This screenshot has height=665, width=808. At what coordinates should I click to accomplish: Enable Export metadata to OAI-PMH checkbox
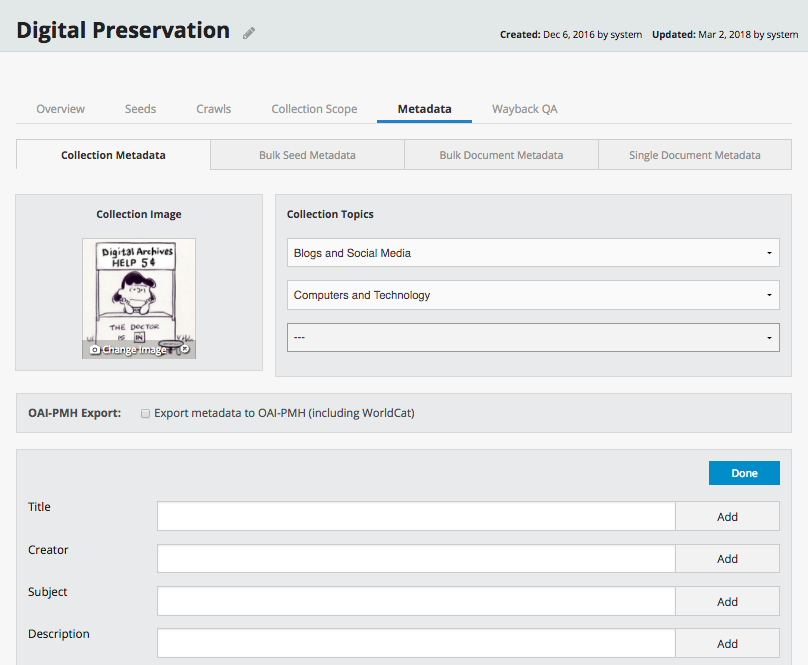pyautogui.click(x=146, y=413)
